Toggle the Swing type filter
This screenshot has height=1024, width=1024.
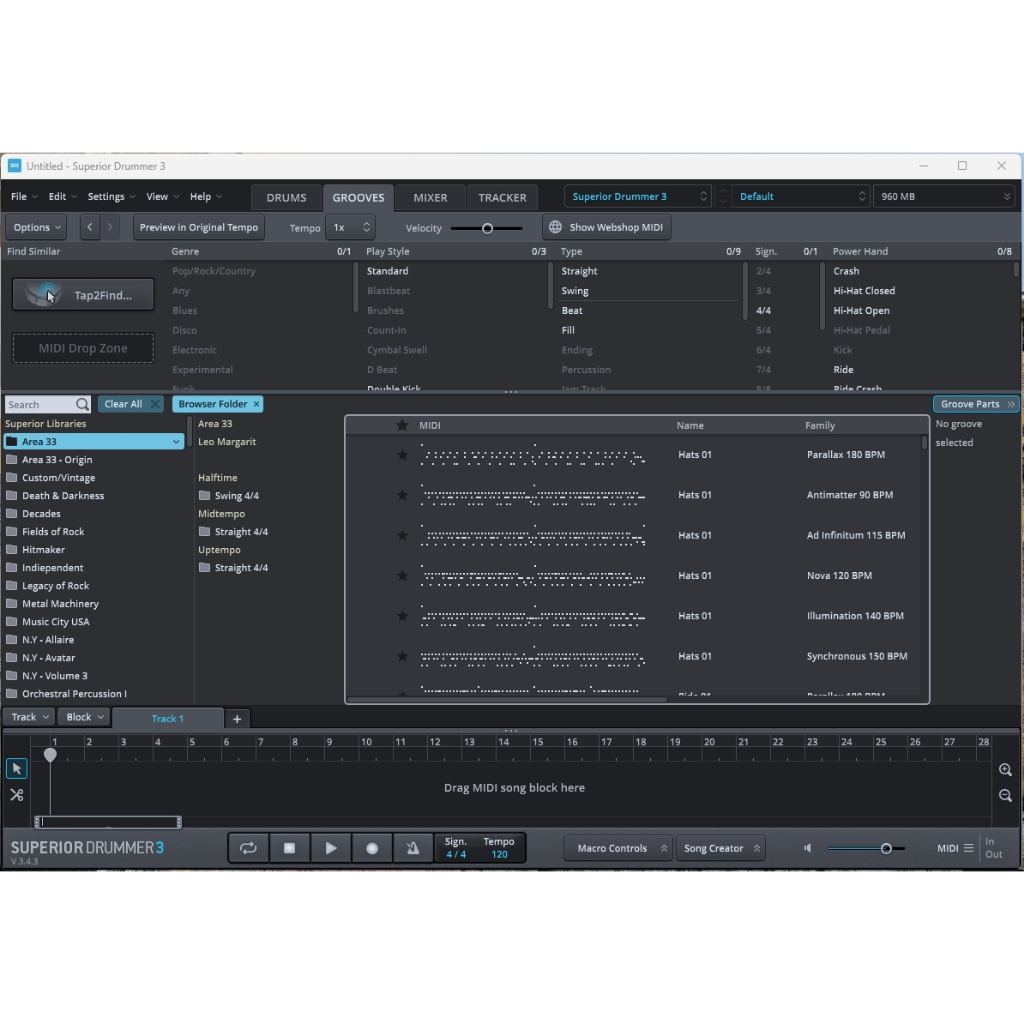pyautogui.click(x=575, y=291)
